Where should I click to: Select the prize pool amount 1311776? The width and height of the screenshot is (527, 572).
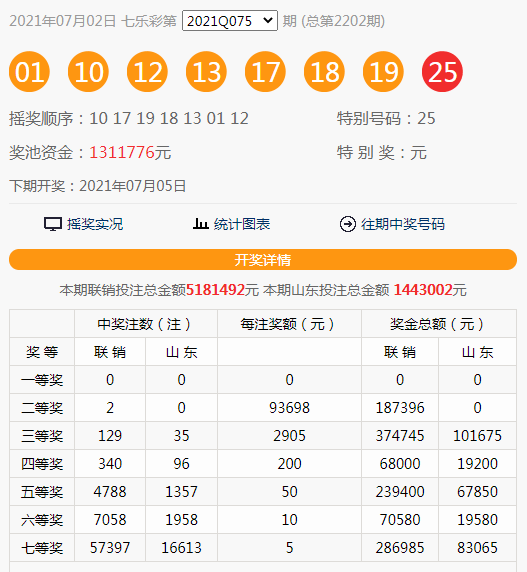pyautogui.click(x=122, y=152)
